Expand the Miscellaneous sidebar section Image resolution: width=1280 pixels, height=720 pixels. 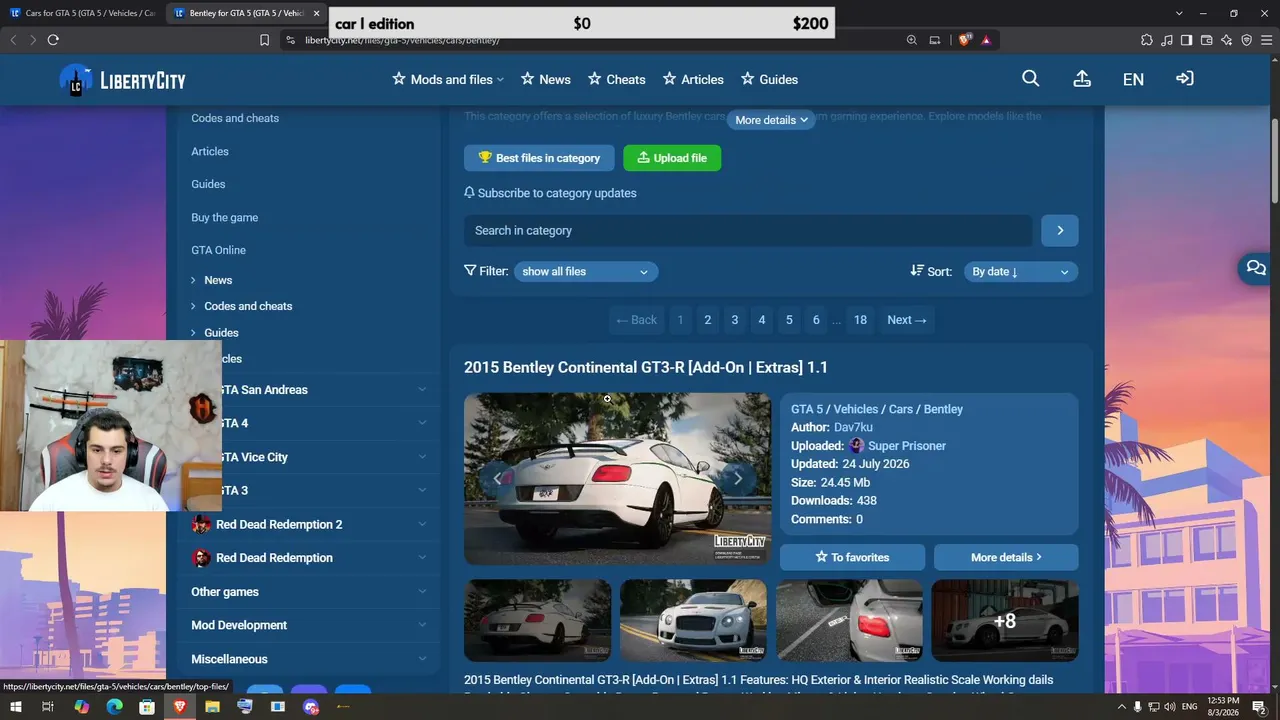[422, 659]
